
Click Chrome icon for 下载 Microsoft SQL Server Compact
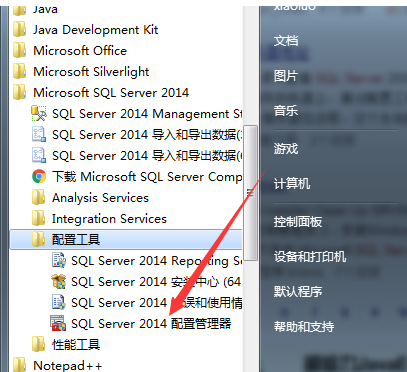pos(39,176)
